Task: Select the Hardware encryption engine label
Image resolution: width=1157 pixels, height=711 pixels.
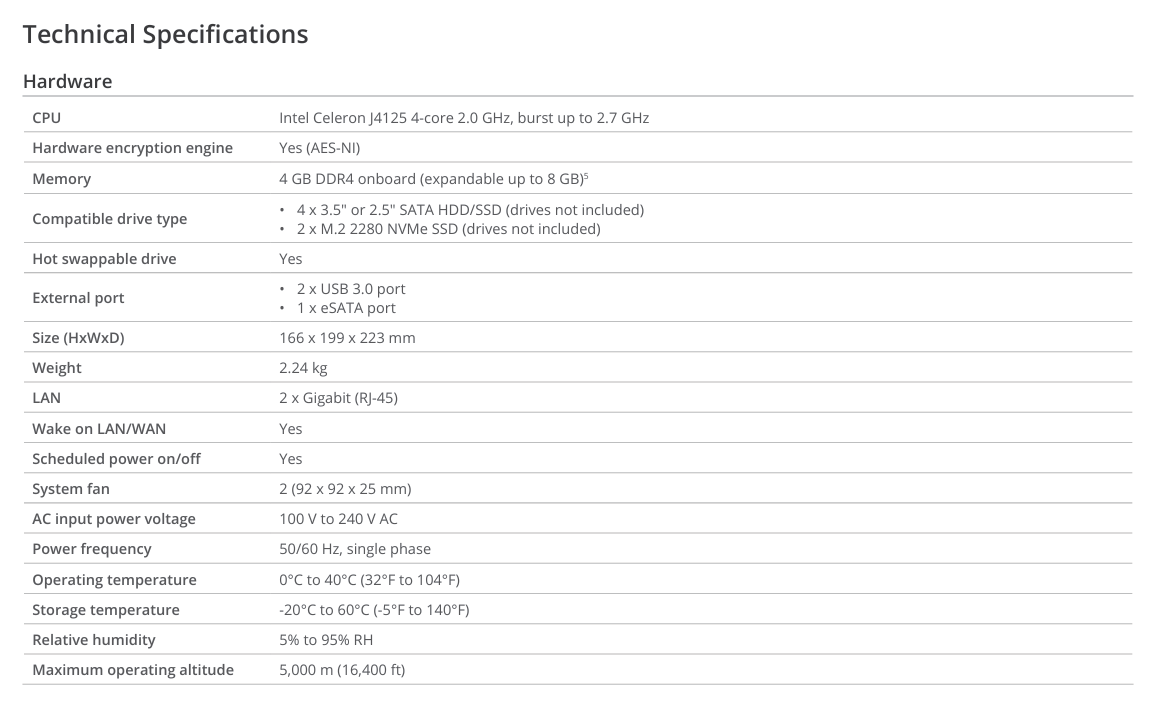Action: [x=132, y=148]
